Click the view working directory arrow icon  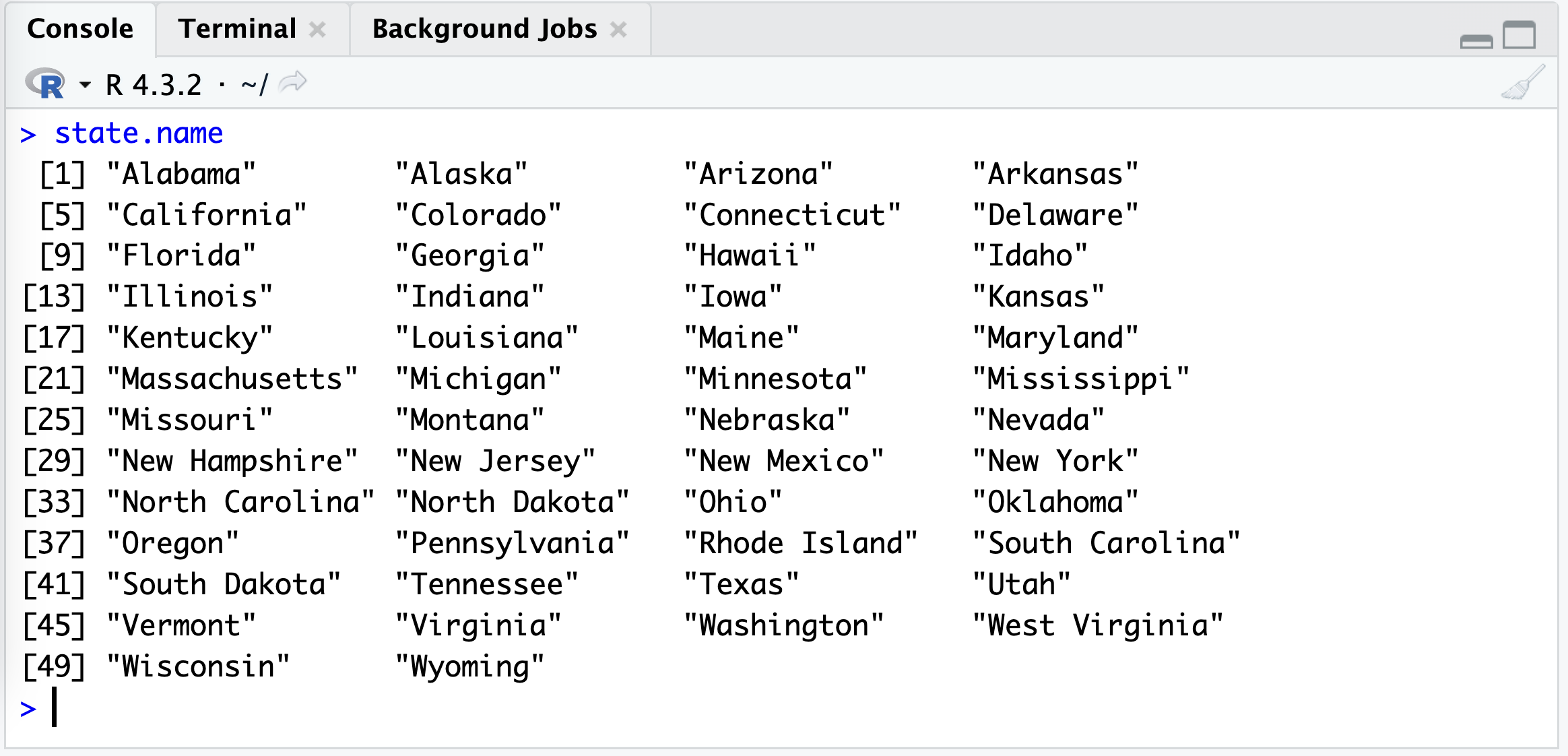point(293,83)
